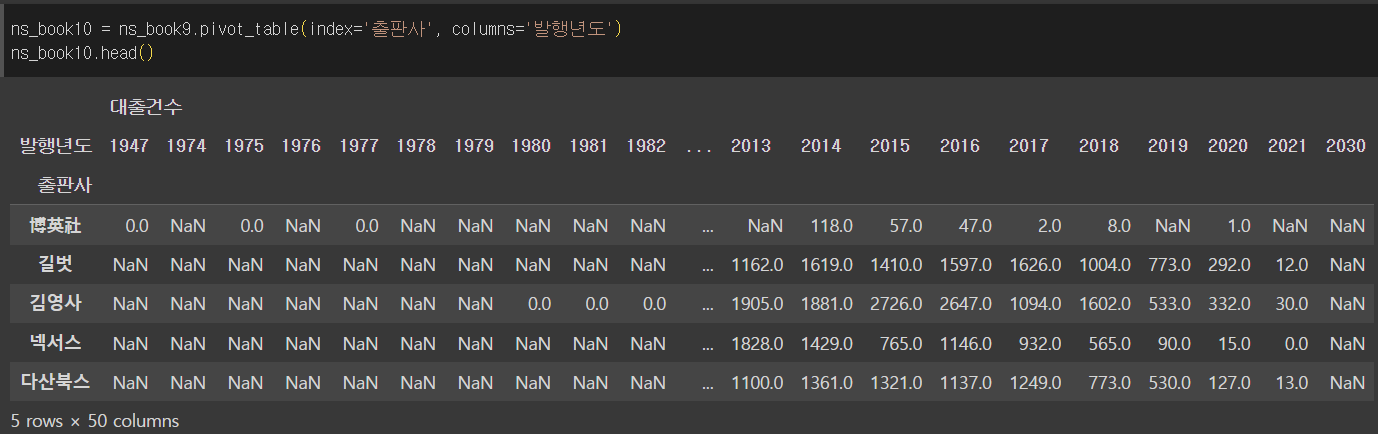Click the 1881.0 cell in 김영사 row
Viewport: 1378px width, 434px height.
(x=827, y=304)
